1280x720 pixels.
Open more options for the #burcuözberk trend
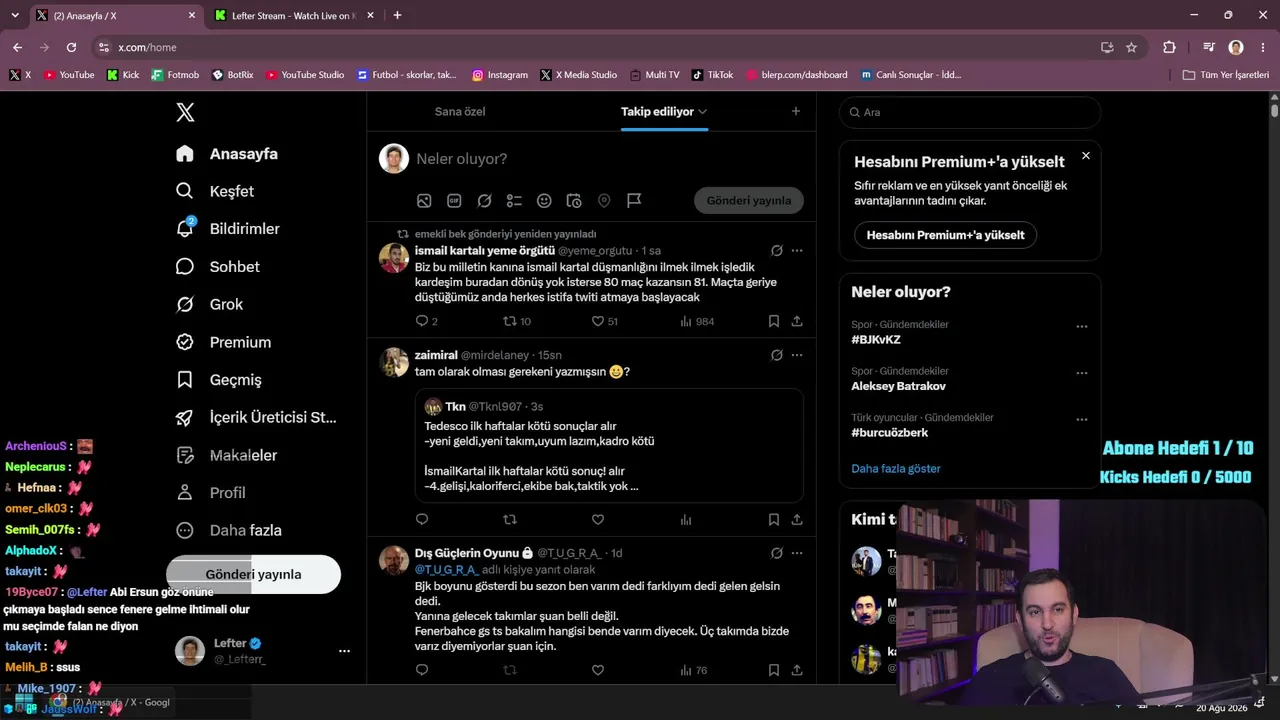click(x=1081, y=420)
